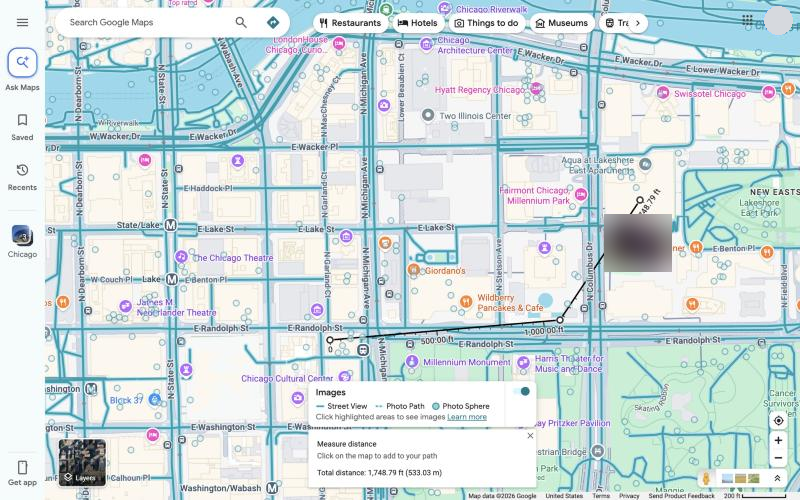Zoom out of the map
The height and width of the screenshot is (500, 800).
pyautogui.click(x=779, y=458)
